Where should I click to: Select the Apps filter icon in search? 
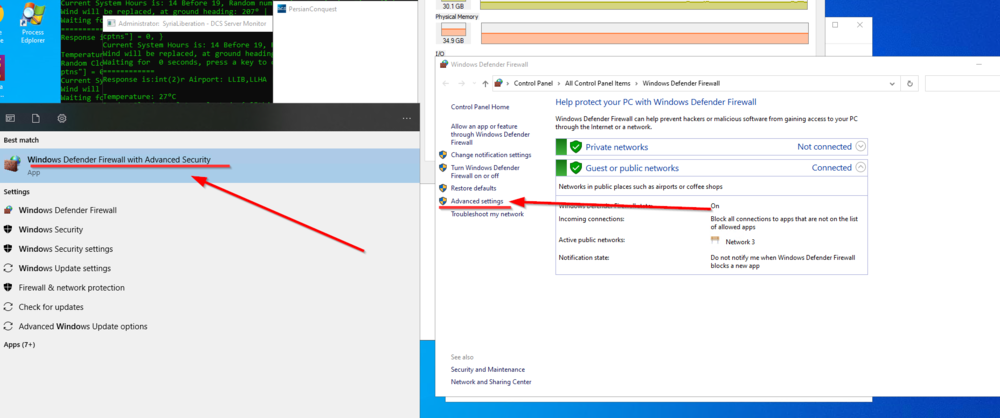point(10,118)
